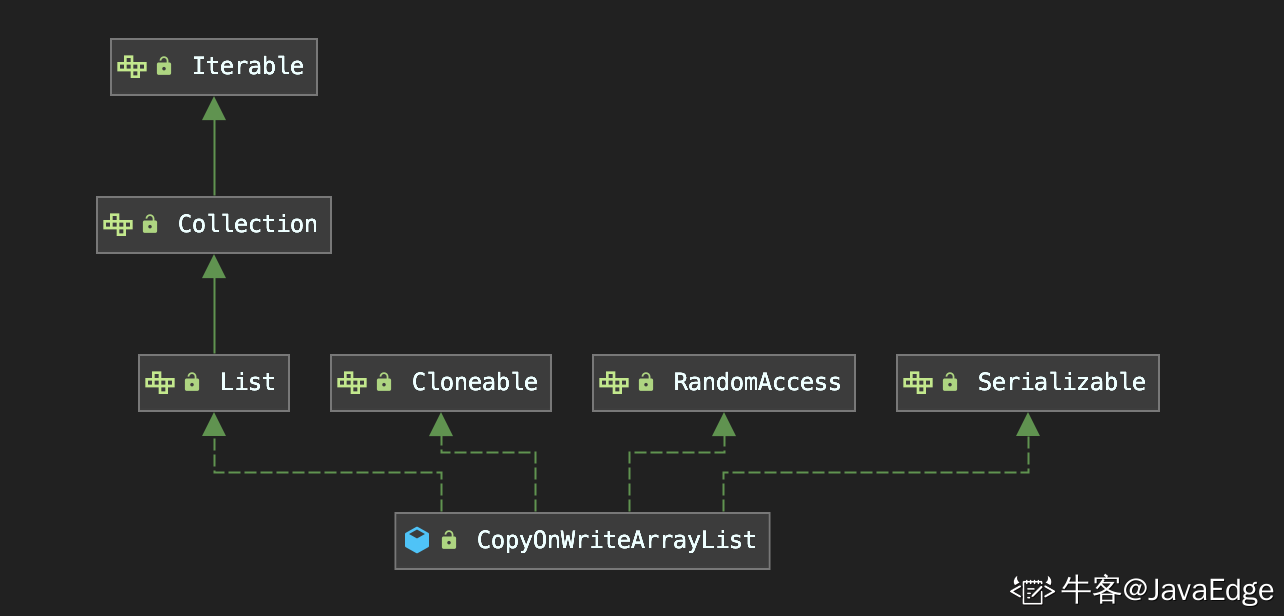Image resolution: width=1284 pixels, height=616 pixels.
Task: Select the RandomAccess node label
Action: pos(757,382)
